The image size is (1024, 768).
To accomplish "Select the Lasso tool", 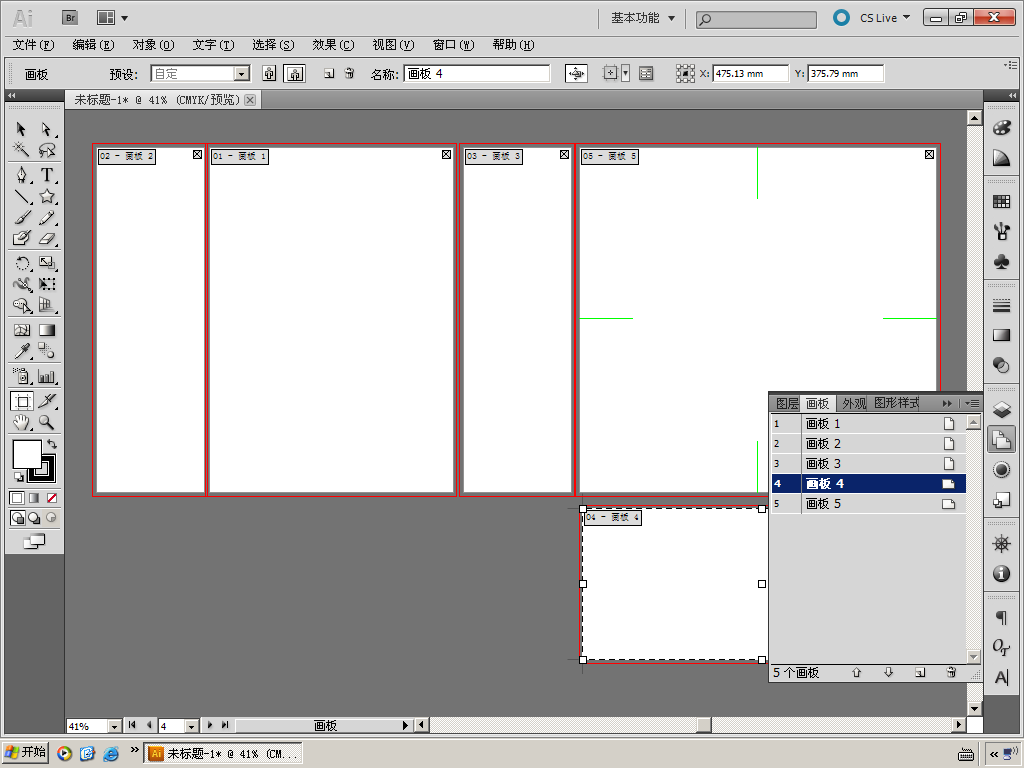I will coord(46,150).
